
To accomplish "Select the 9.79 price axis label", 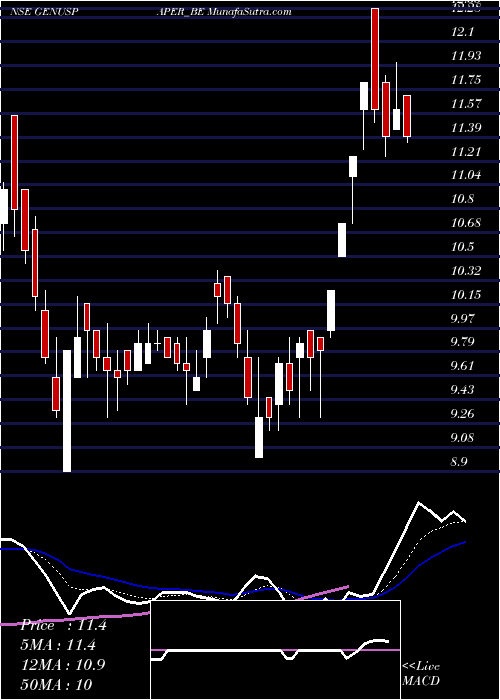I will point(464,342).
